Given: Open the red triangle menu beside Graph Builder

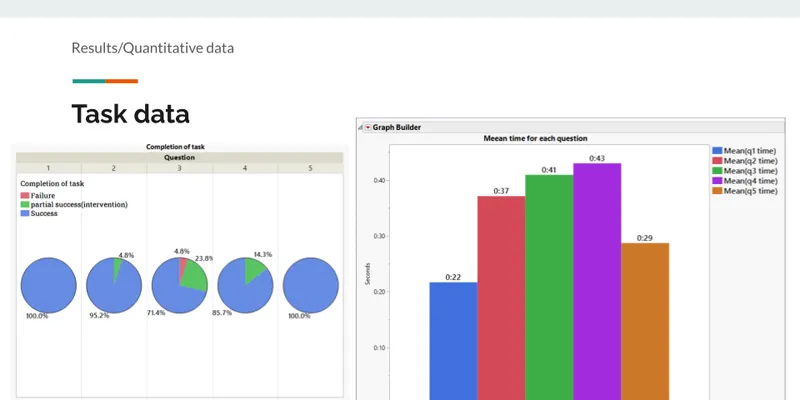Looking at the screenshot, I should [x=368, y=128].
